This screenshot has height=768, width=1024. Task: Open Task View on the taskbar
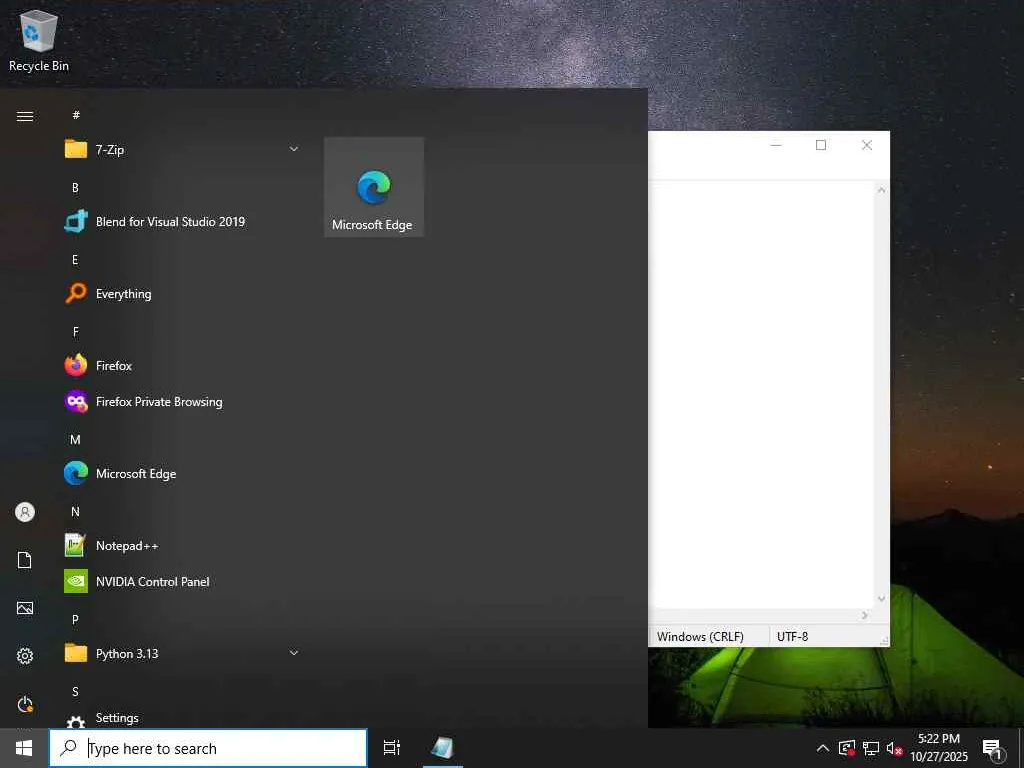point(392,748)
